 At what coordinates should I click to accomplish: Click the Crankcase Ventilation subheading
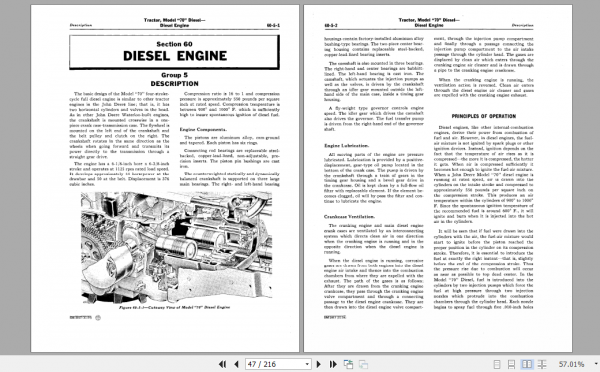pyautogui.click(x=349, y=217)
